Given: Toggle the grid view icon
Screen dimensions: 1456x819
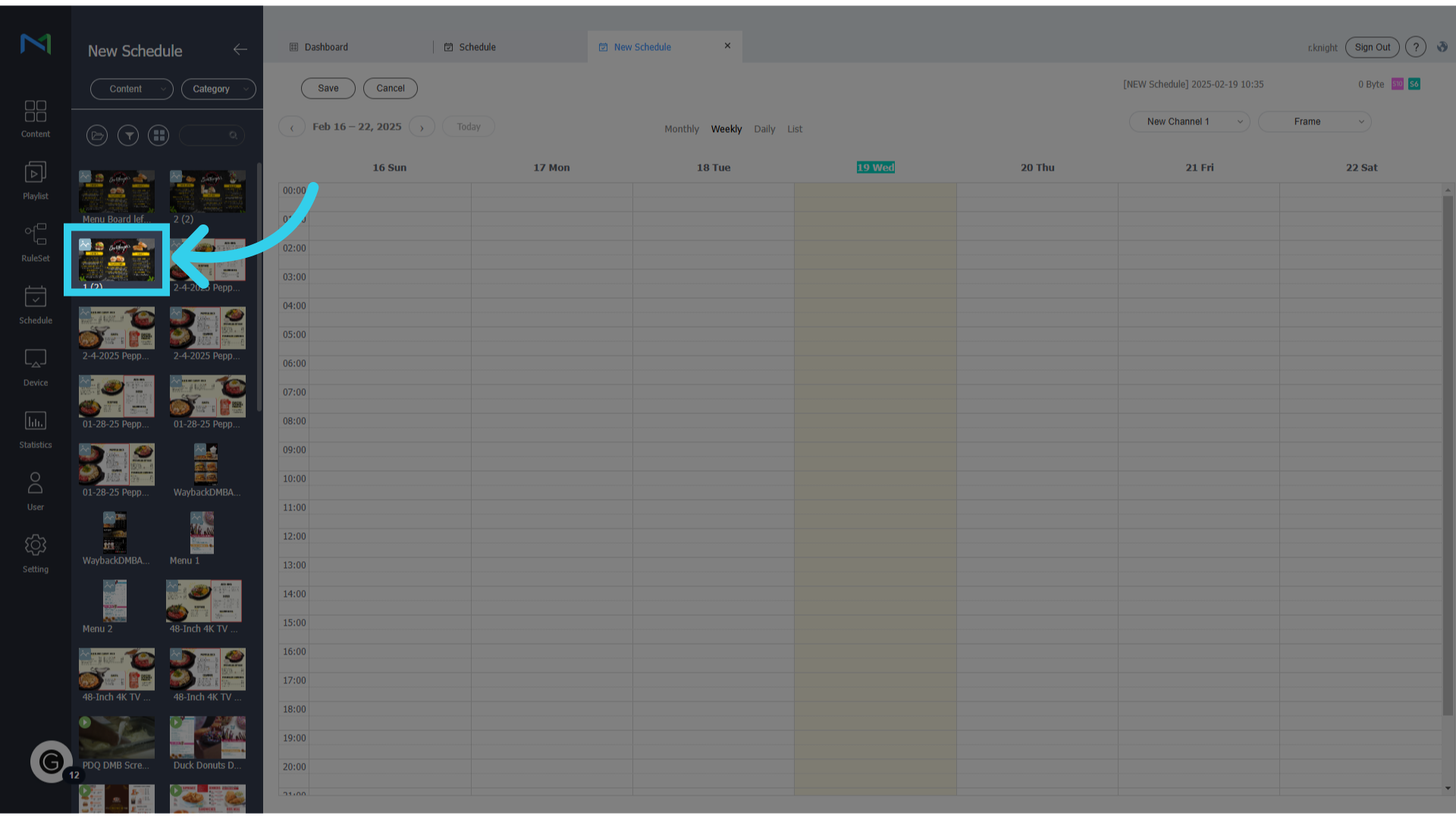Looking at the screenshot, I should [x=158, y=136].
